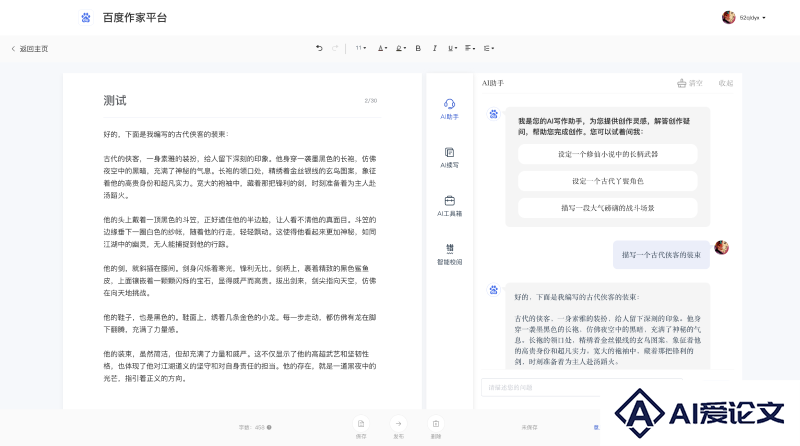Open the font color dropdown
This screenshot has height=446, width=800.
coord(382,48)
